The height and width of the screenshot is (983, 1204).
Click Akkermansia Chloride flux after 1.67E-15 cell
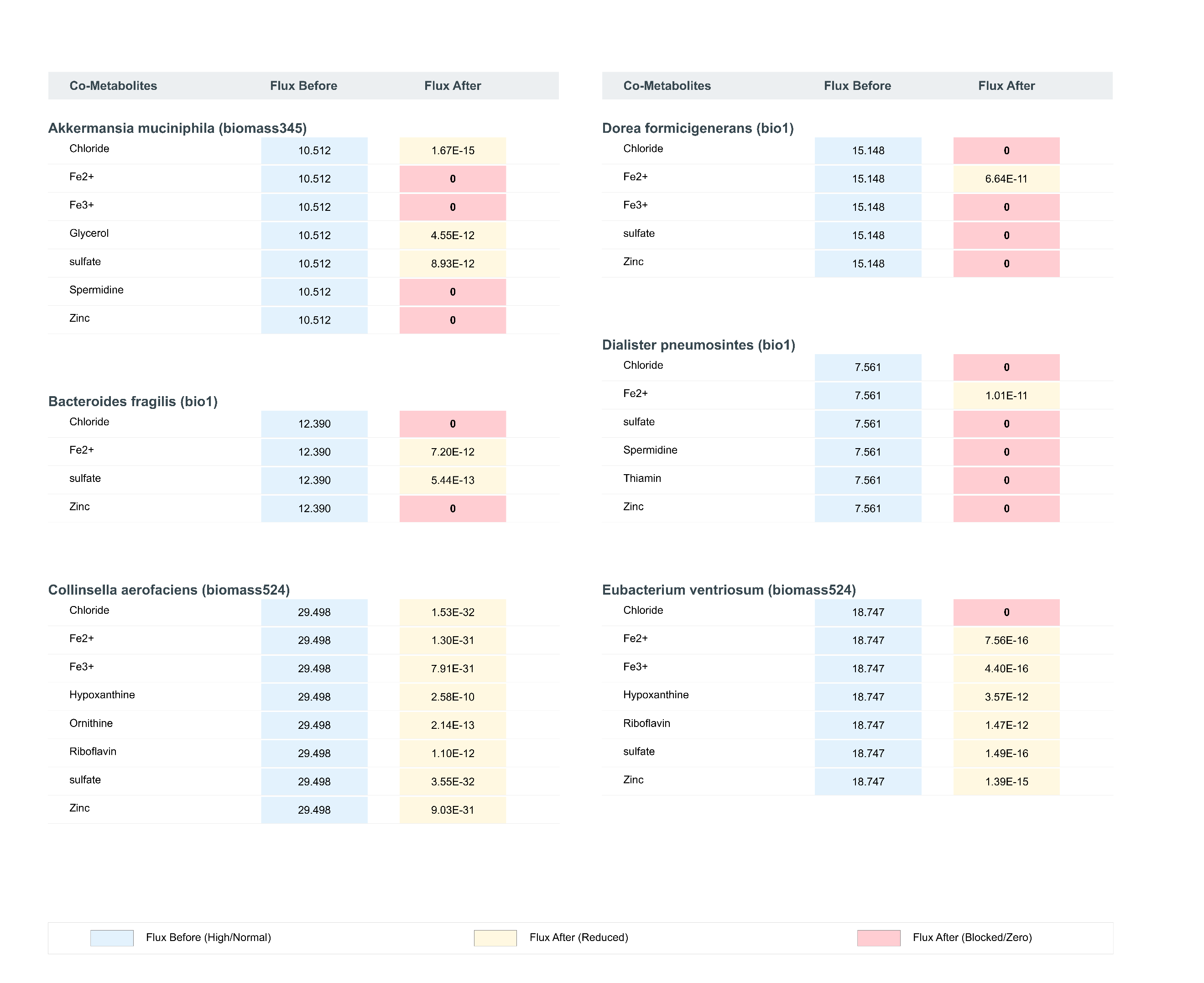pos(452,151)
